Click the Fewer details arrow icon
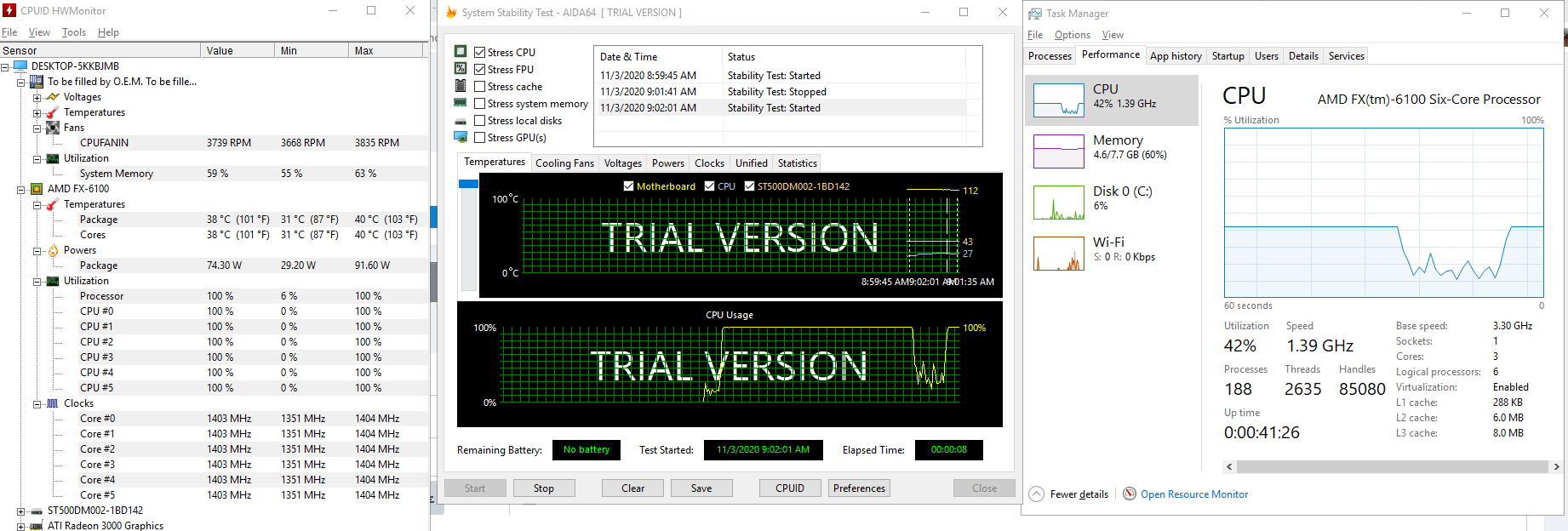The image size is (1568, 531). pyautogui.click(x=1036, y=494)
